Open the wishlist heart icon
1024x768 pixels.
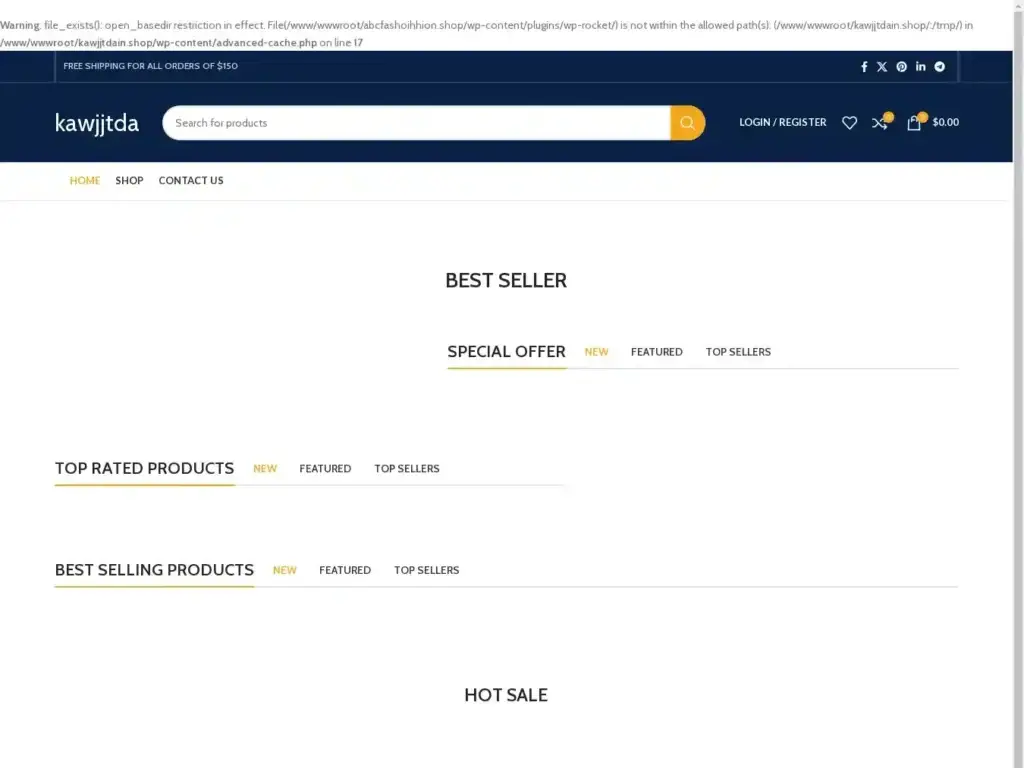pos(849,123)
